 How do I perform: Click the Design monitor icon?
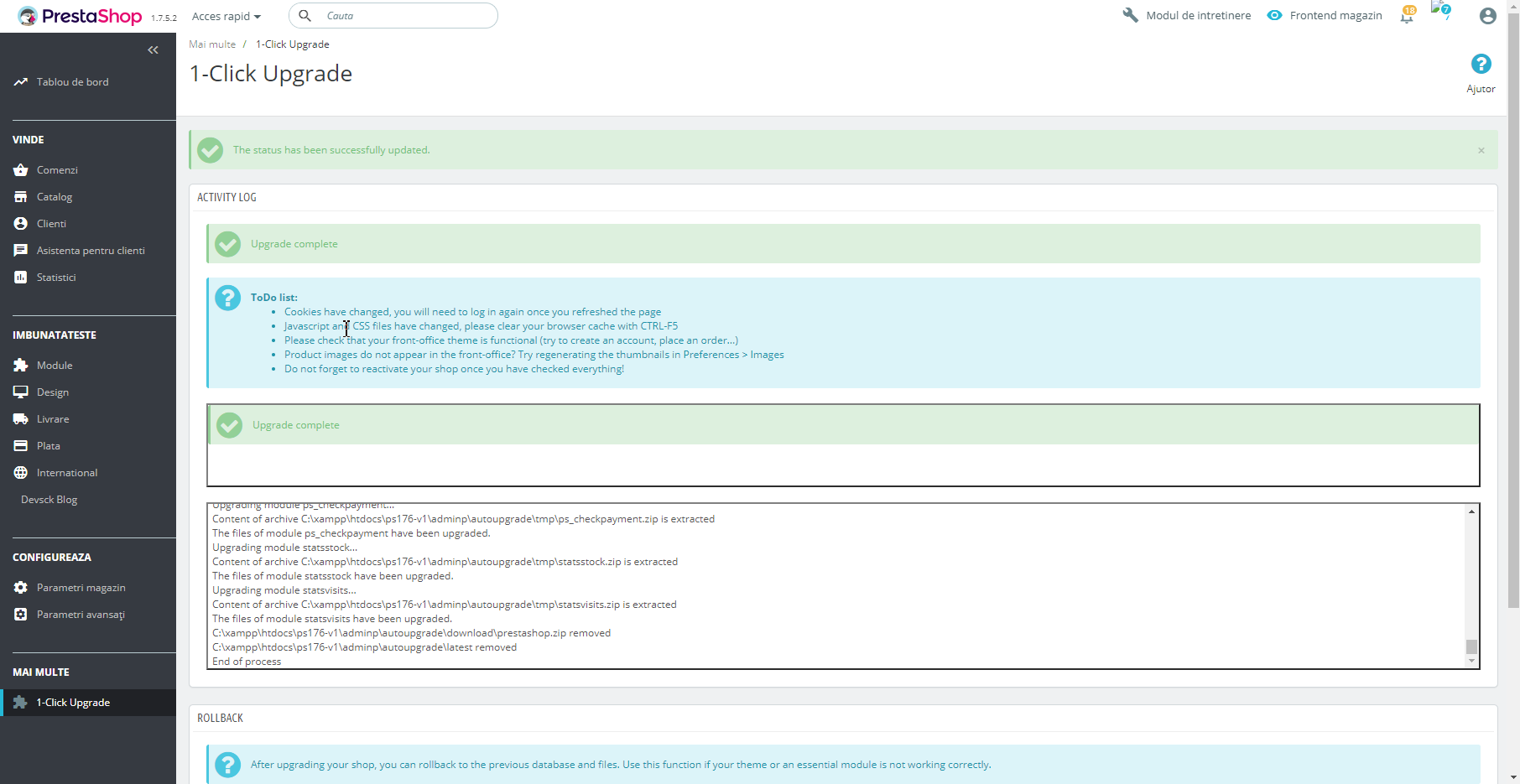tap(21, 392)
